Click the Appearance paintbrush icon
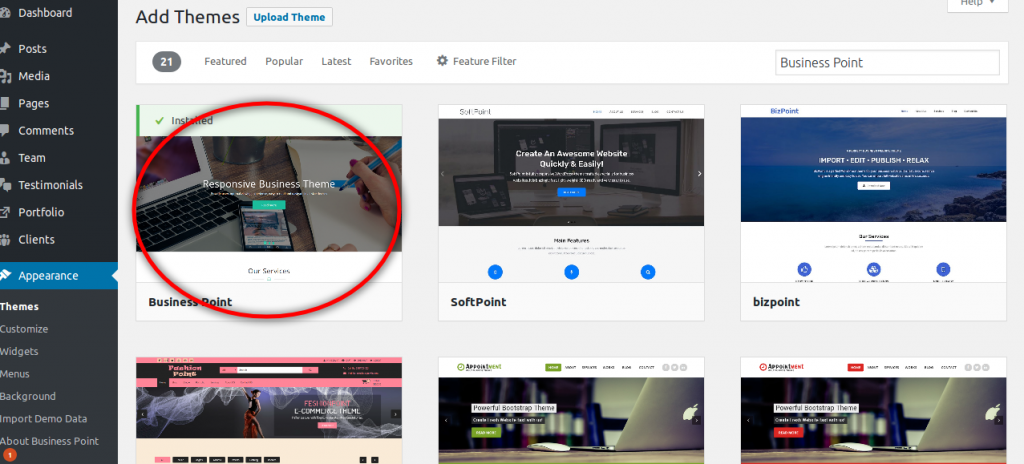This screenshot has width=1024, height=464. point(5,275)
